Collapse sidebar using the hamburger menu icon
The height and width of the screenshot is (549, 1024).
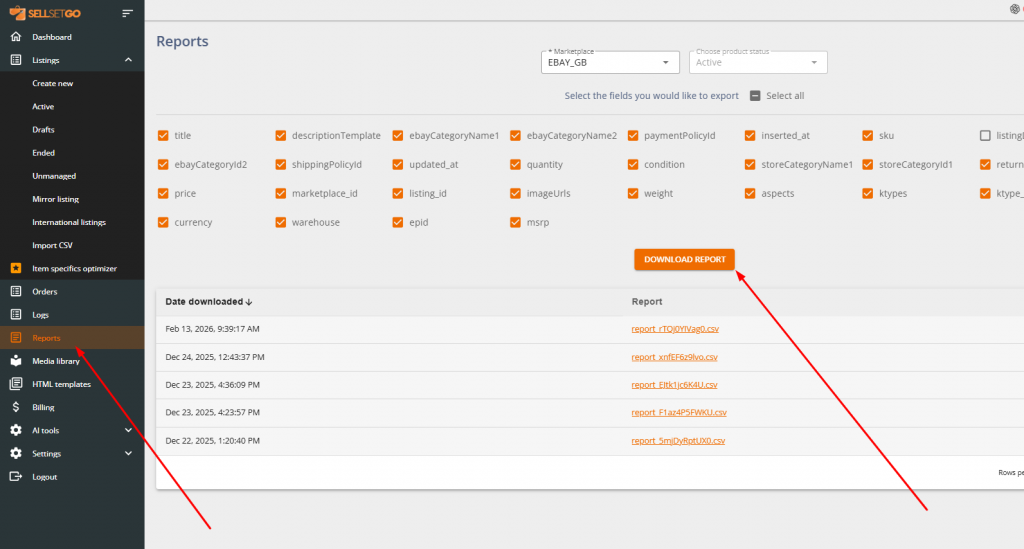[127, 13]
